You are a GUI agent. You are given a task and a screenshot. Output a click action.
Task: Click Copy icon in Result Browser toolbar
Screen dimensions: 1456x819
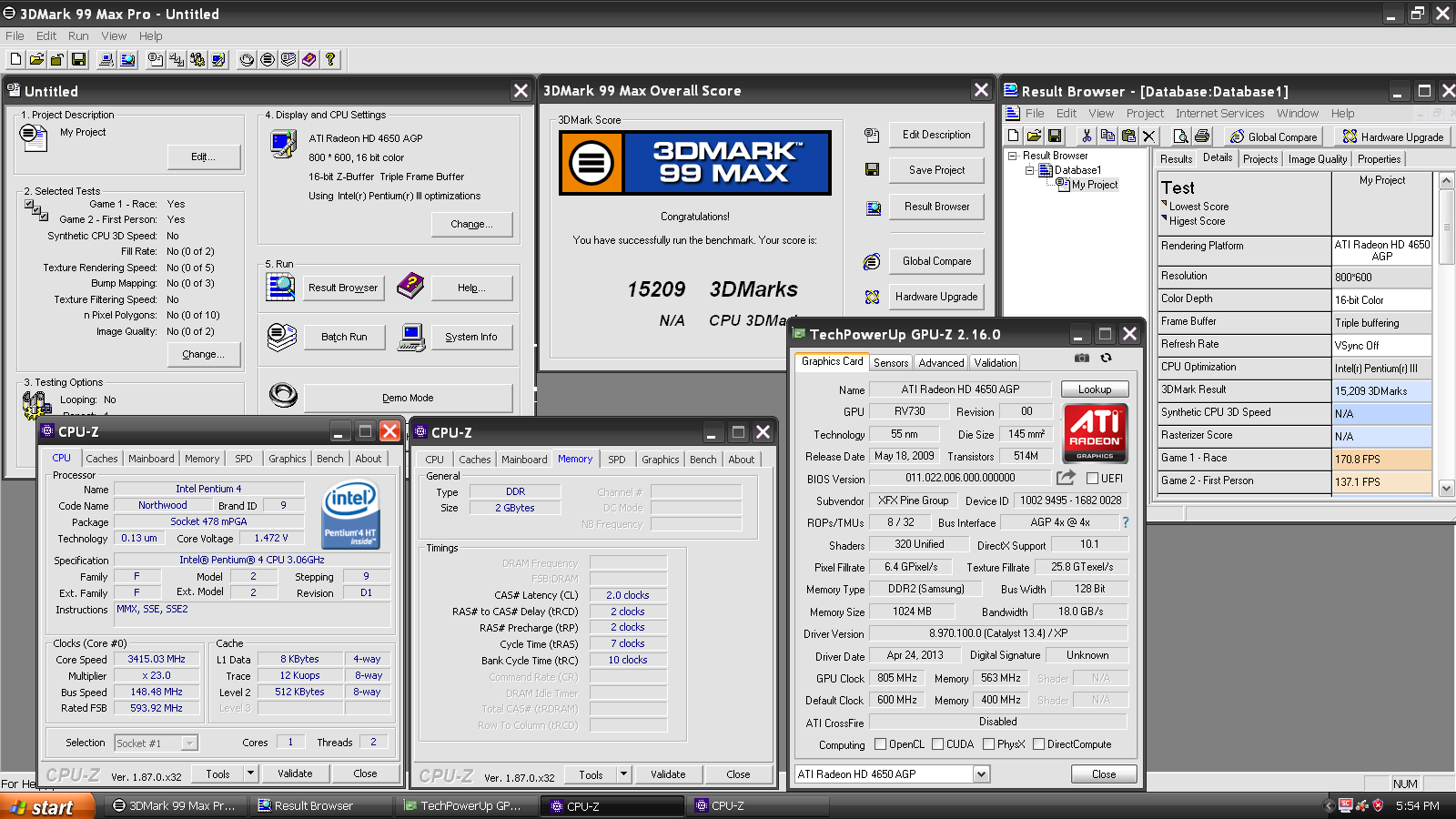1107,136
